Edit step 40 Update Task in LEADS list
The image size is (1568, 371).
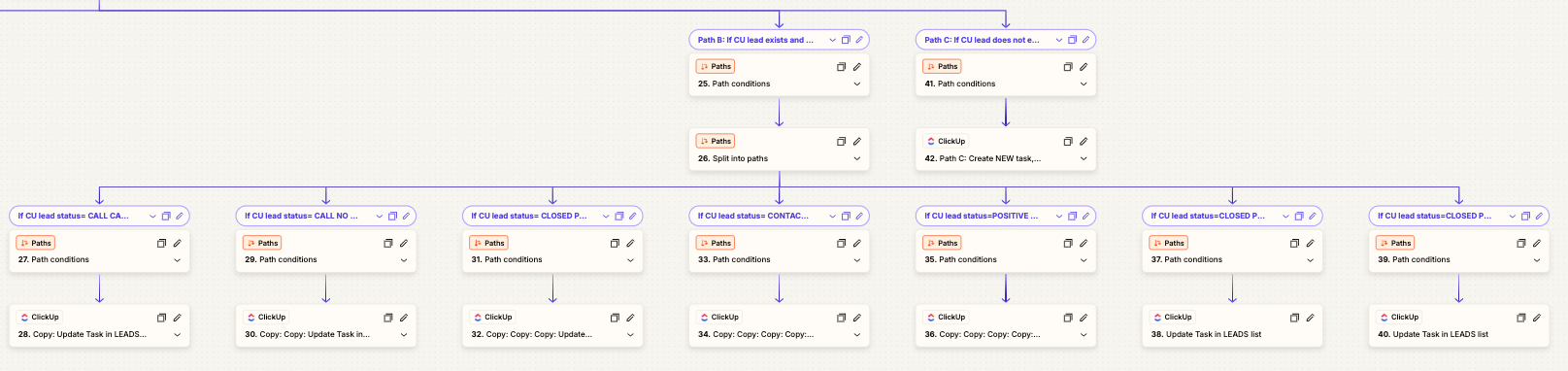1537,318
